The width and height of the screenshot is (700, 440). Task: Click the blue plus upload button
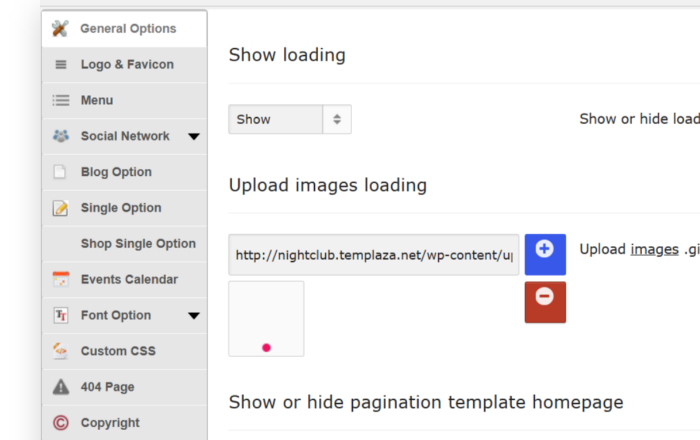coord(545,254)
